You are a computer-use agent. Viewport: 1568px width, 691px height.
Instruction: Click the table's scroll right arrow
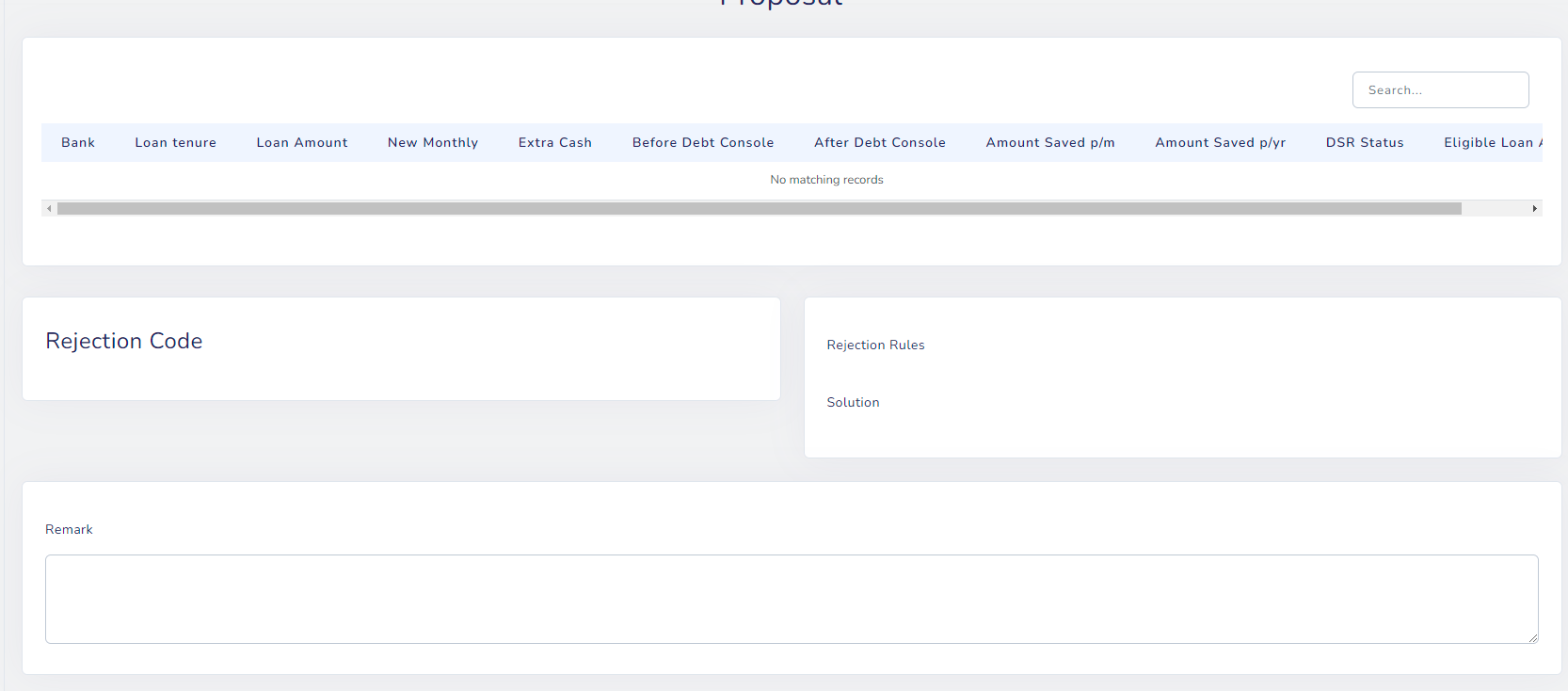pyautogui.click(x=1534, y=209)
